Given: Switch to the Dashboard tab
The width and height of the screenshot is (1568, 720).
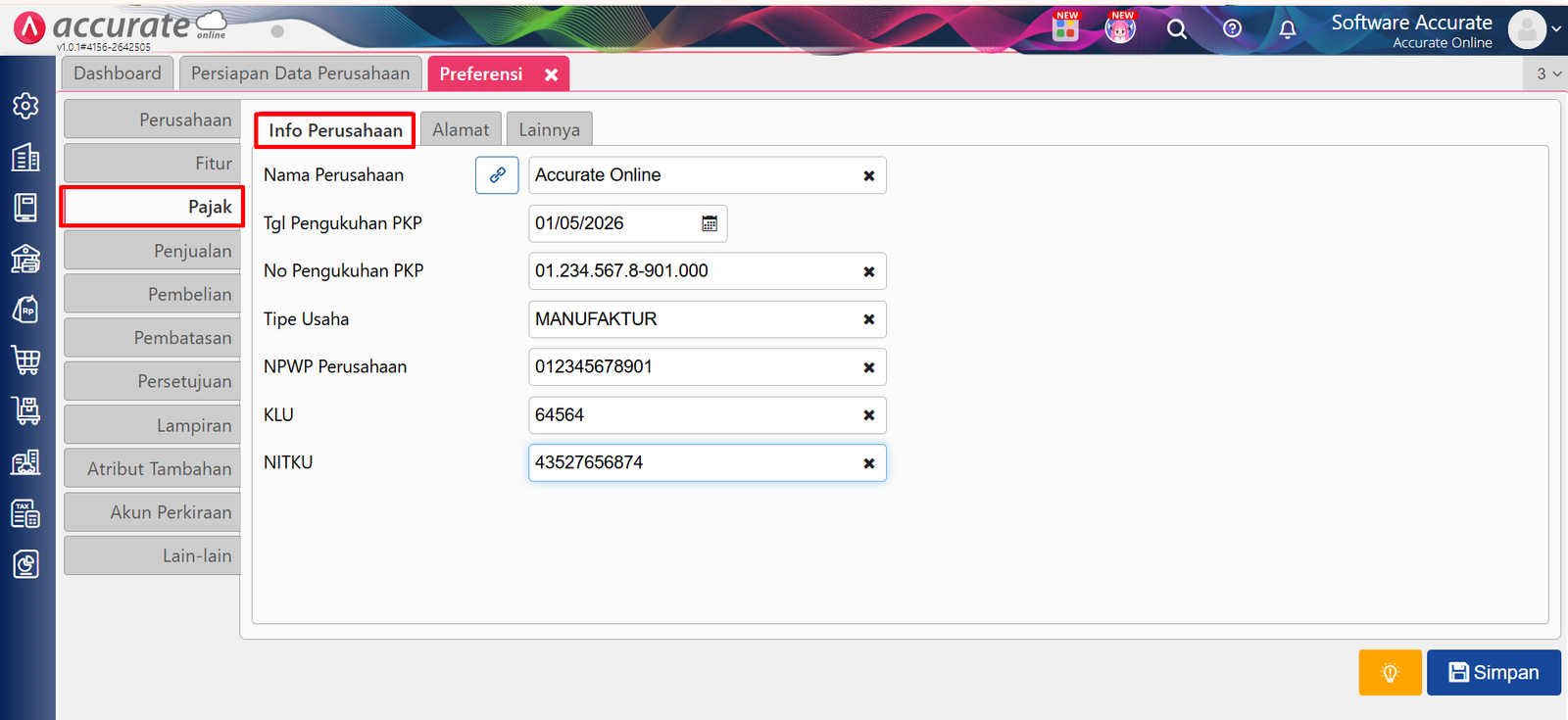Looking at the screenshot, I should point(118,73).
